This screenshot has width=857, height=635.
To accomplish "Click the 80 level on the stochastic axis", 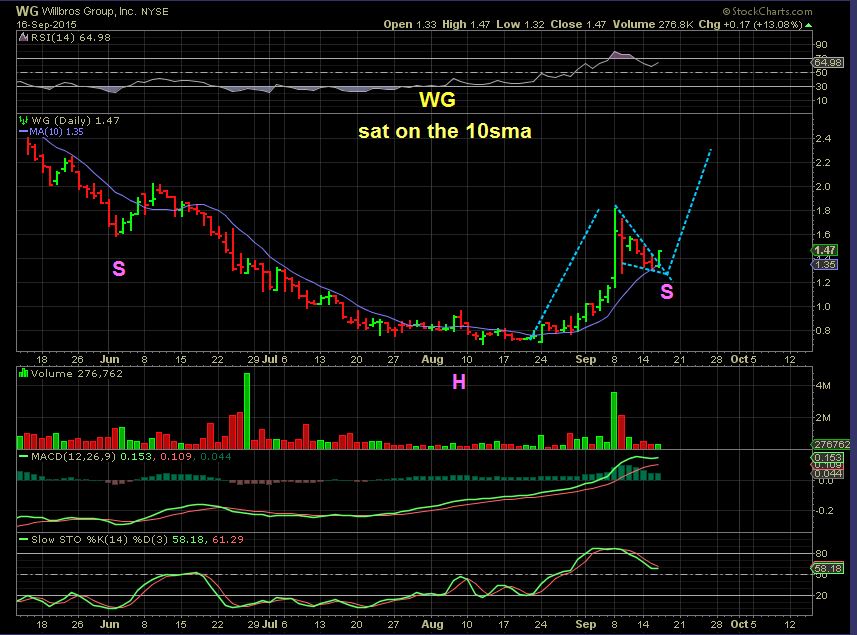I will pyautogui.click(x=821, y=554).
